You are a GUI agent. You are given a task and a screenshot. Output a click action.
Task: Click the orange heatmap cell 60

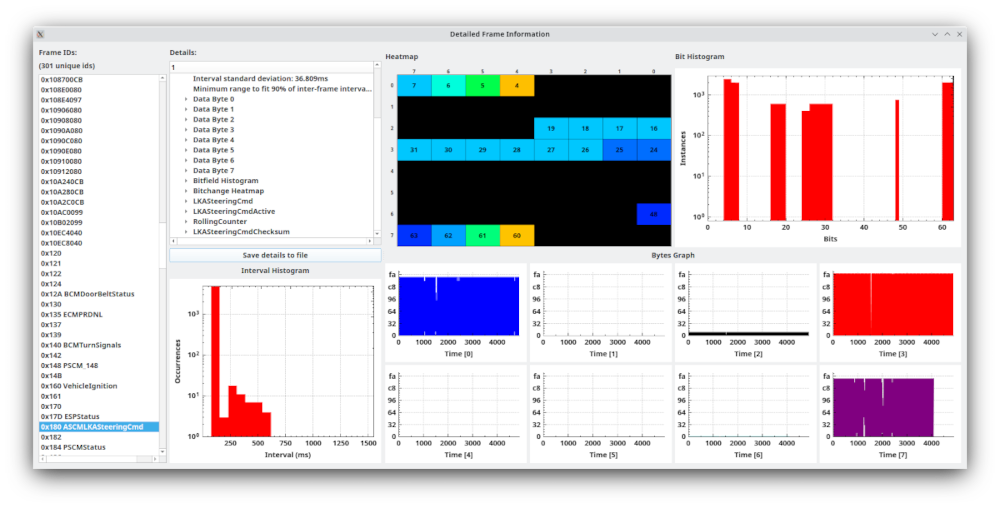click(517, 235)
